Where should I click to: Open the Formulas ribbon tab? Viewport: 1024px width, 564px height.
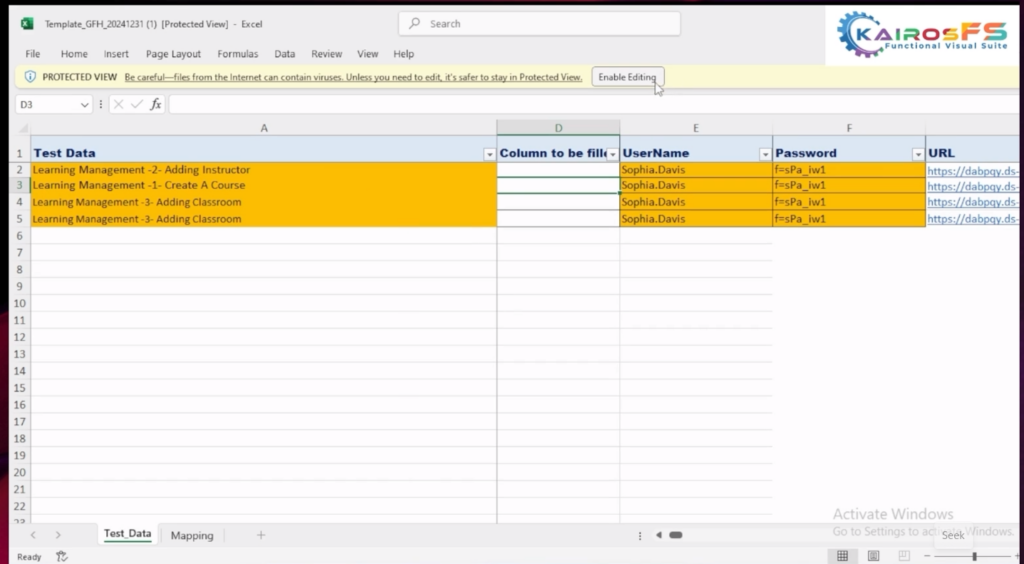coord(237,54)
